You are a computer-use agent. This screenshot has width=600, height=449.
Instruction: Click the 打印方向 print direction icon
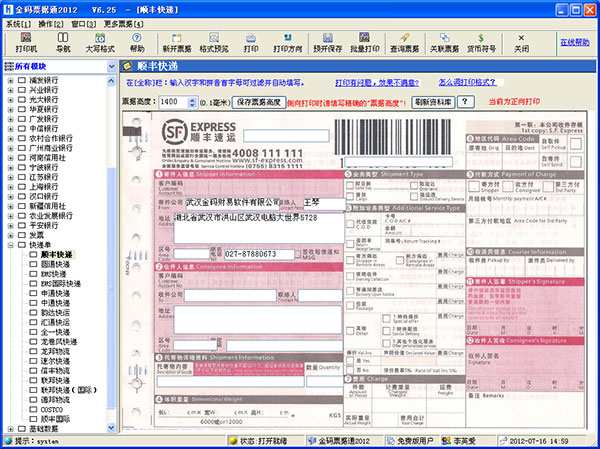click(x=287, y=38)
